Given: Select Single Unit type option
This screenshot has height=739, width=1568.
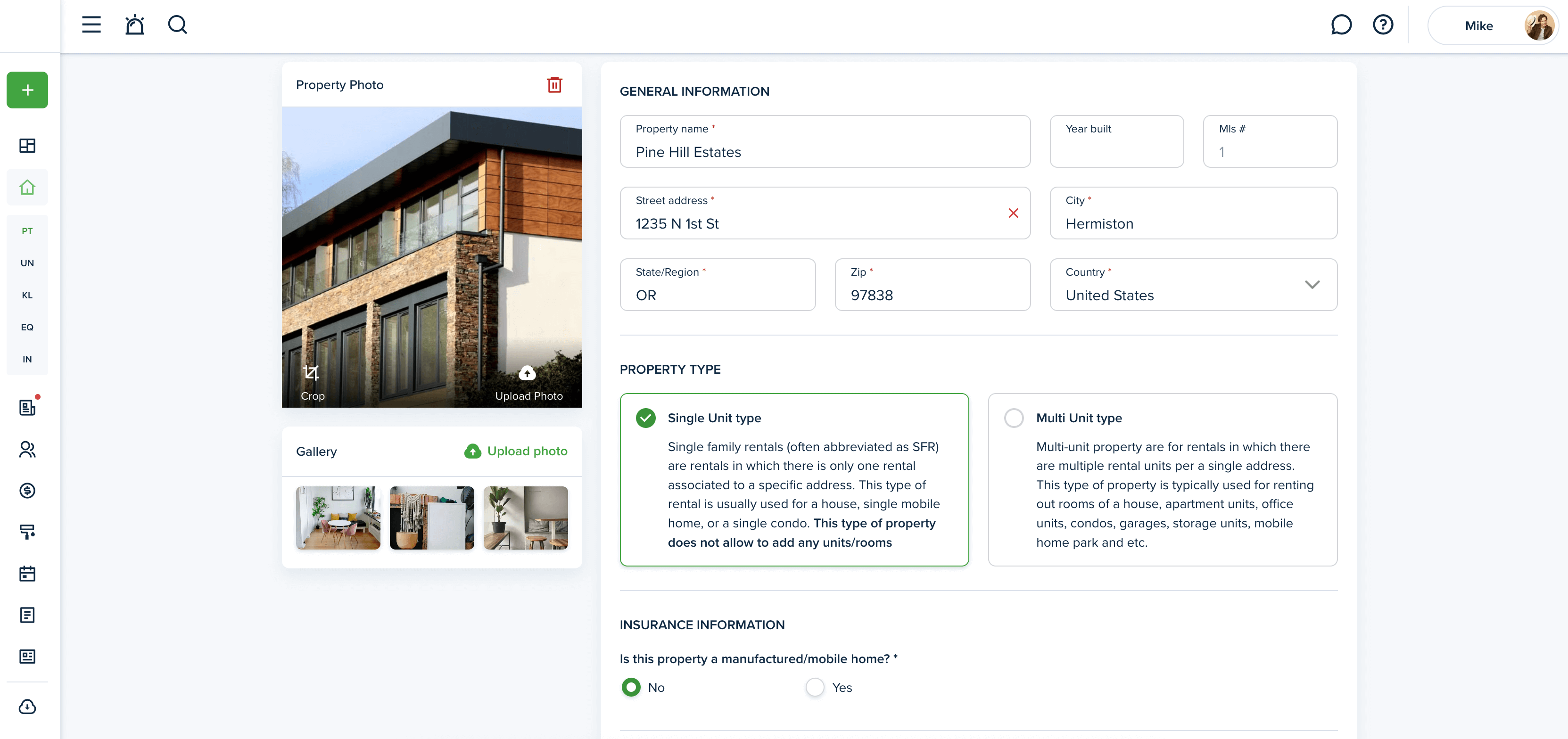Looking at the screenshot, I should click(x=794, y=480).
